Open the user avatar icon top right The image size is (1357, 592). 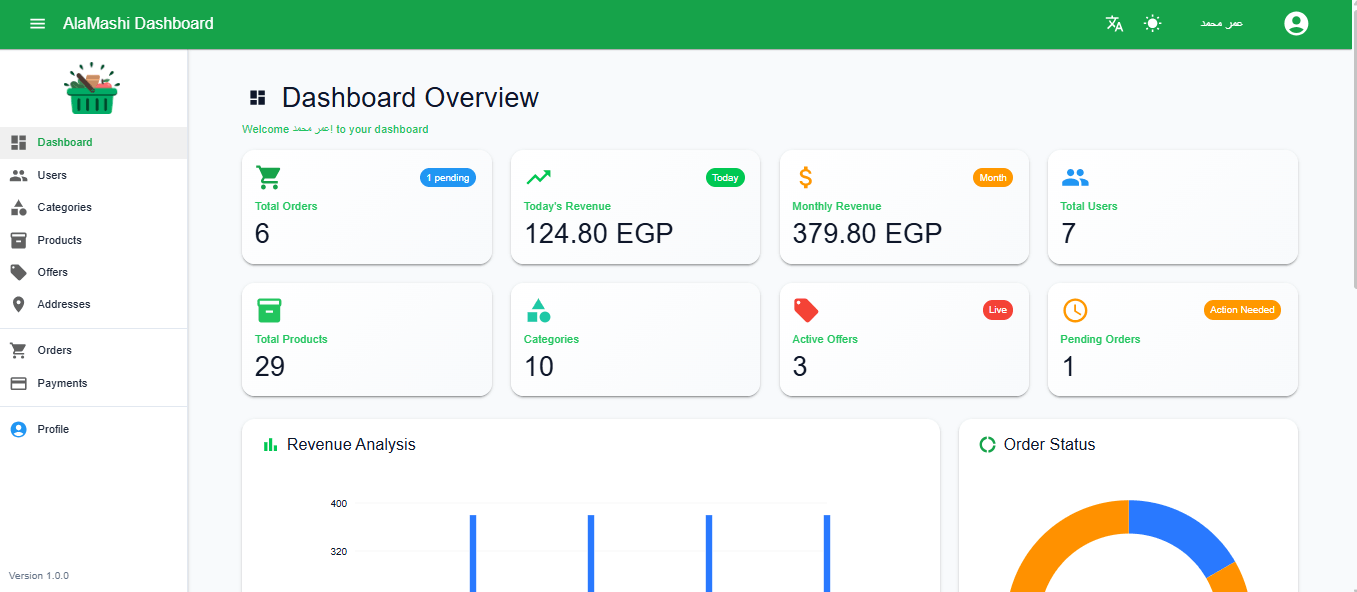coord(1296,23)
